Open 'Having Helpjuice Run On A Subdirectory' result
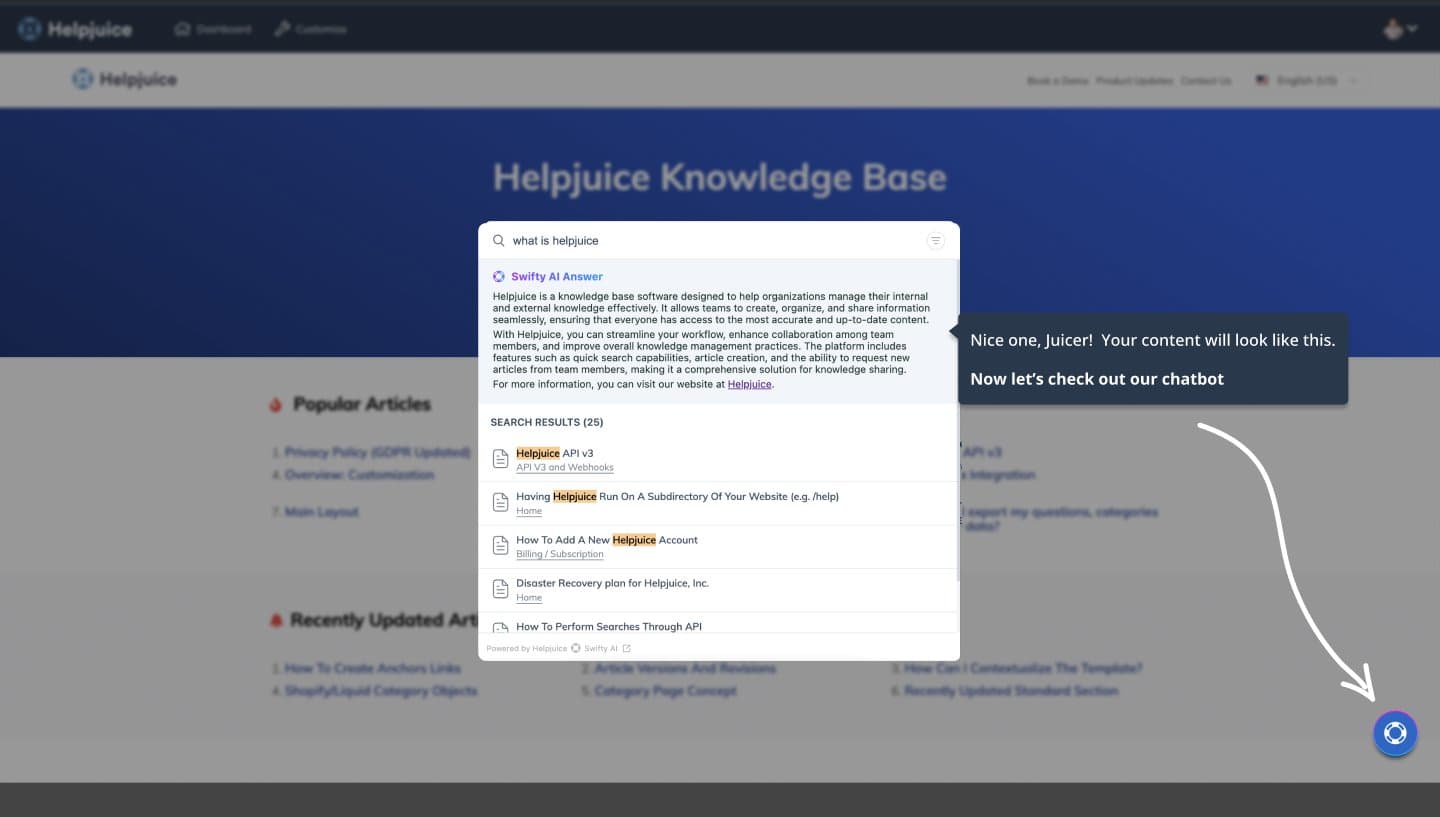 (677, 496)
